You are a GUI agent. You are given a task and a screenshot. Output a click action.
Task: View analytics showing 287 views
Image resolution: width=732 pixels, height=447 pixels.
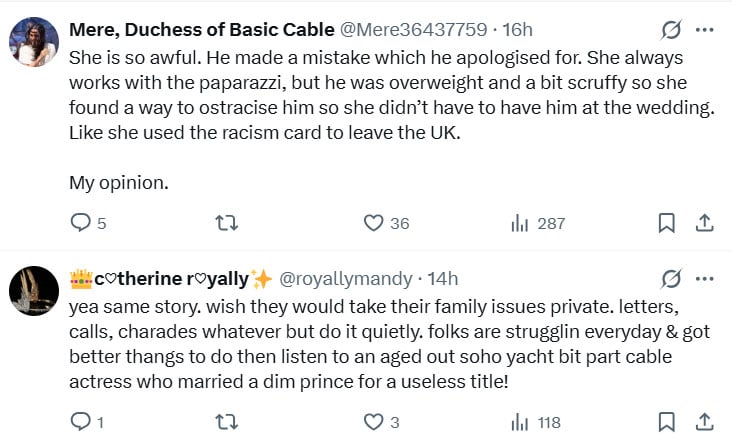click(x=520, y=223)
